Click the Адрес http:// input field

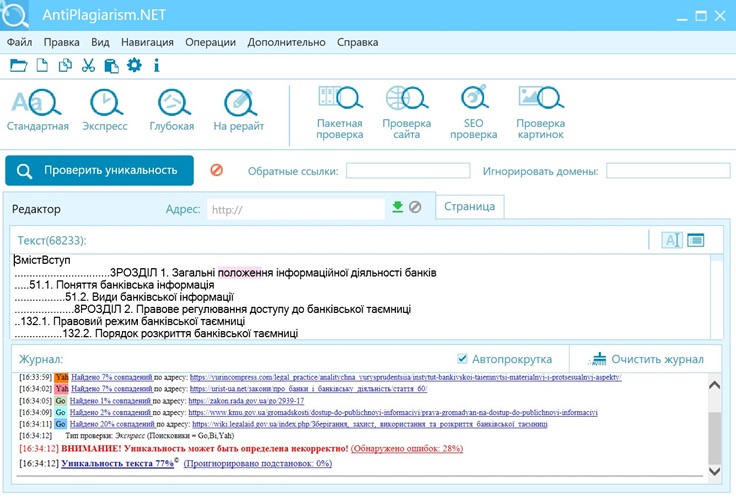(x=296, y=209)
